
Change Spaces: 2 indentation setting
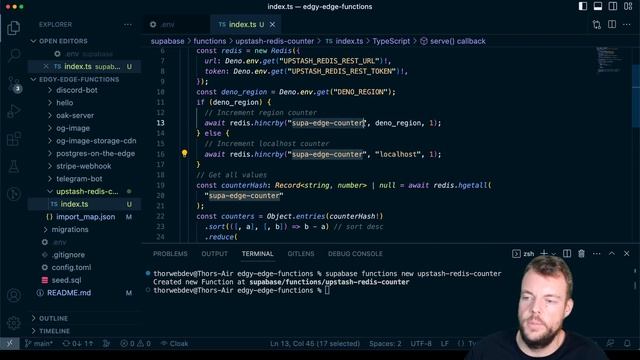[385, 344]
